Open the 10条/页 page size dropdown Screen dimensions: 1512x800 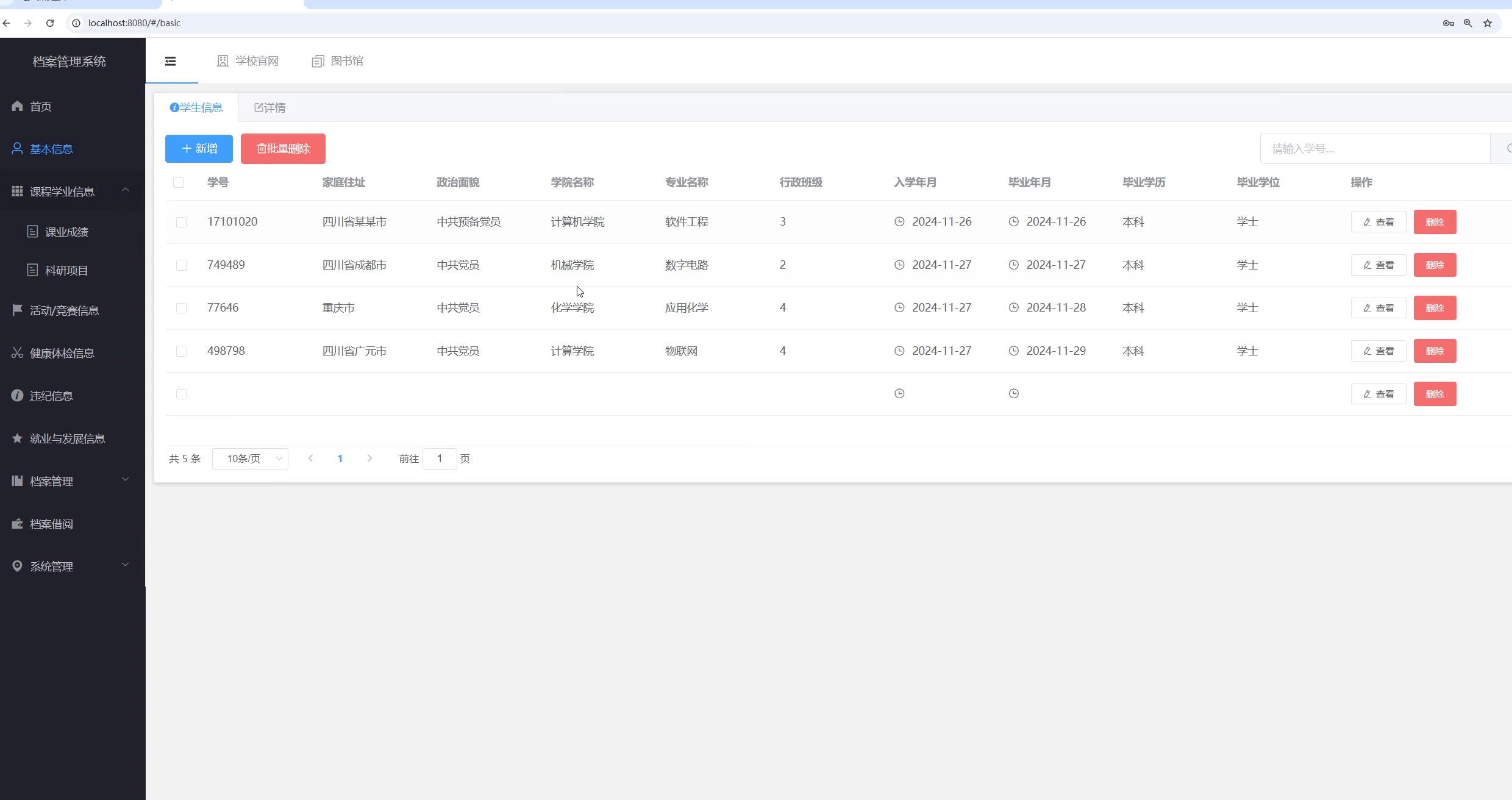tap(251, 459)
